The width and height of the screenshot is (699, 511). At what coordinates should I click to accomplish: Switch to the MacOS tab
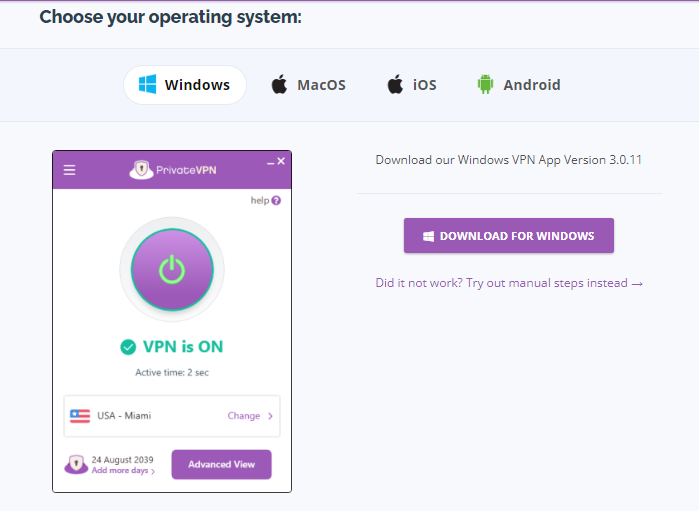click(x=309, y=85)
